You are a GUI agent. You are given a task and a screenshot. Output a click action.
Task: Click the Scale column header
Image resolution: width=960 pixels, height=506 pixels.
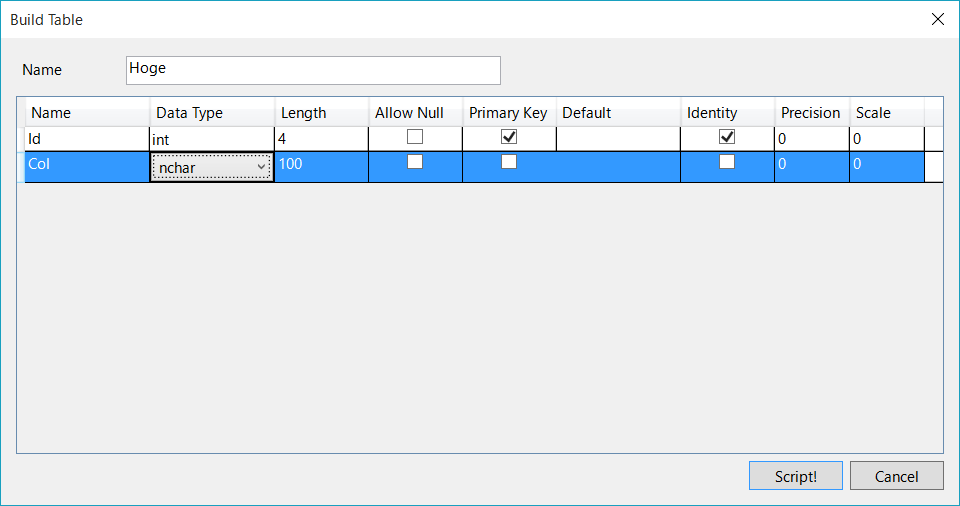(887, 113)
